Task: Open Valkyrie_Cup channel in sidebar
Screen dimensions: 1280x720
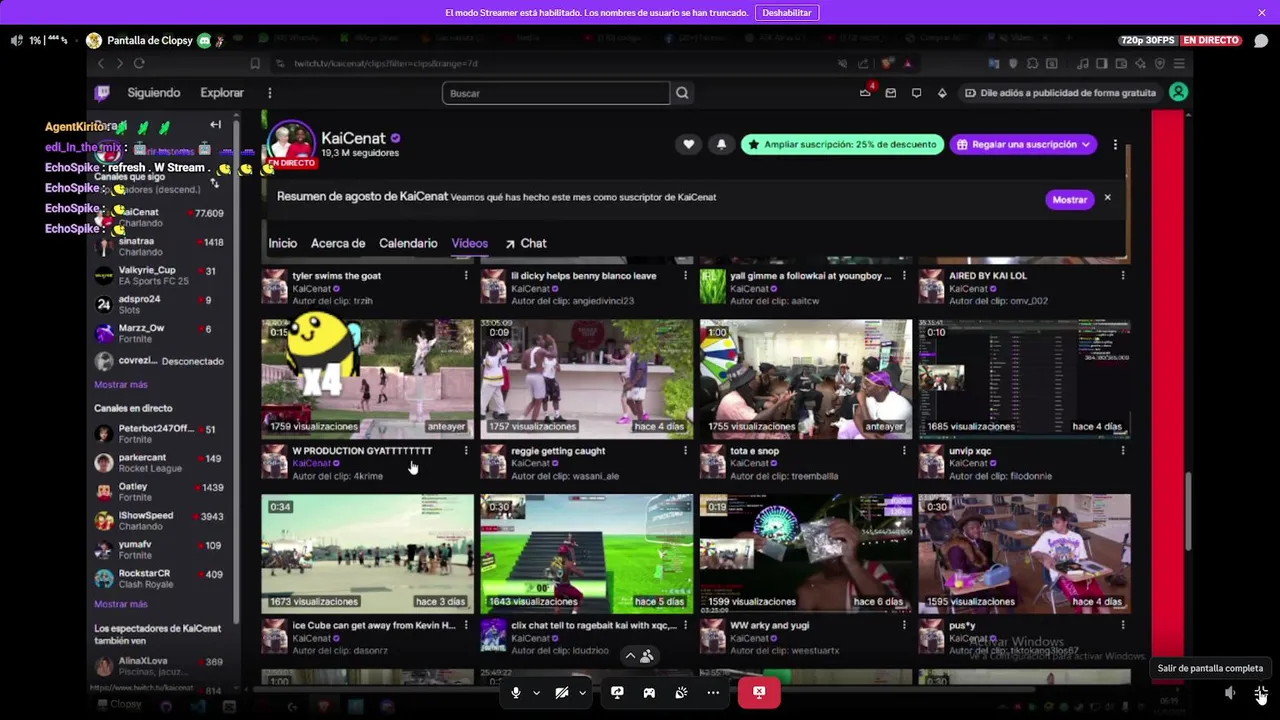Action: point(160,275)
